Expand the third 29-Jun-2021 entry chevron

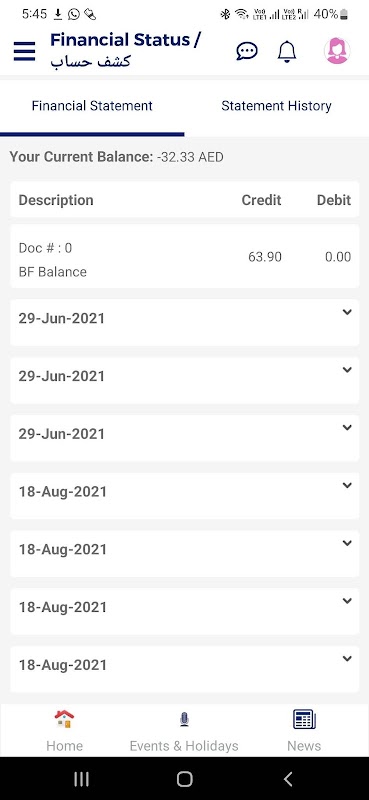click(x=347, y=428)
